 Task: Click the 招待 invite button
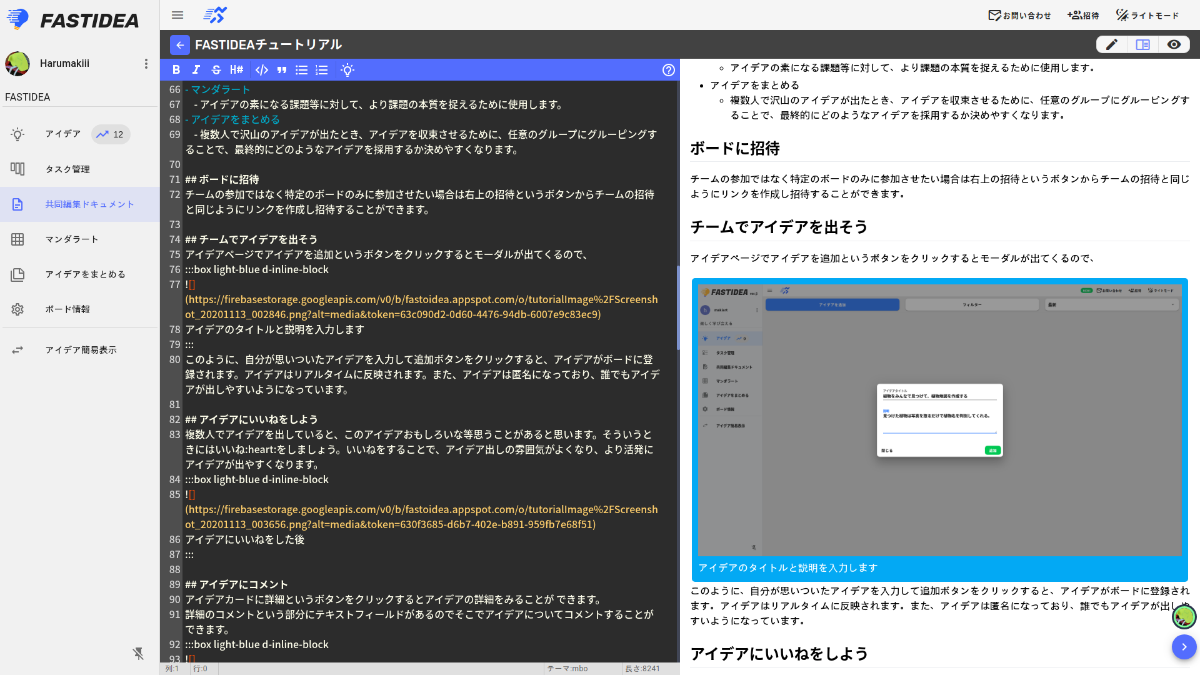[1083, 15]
